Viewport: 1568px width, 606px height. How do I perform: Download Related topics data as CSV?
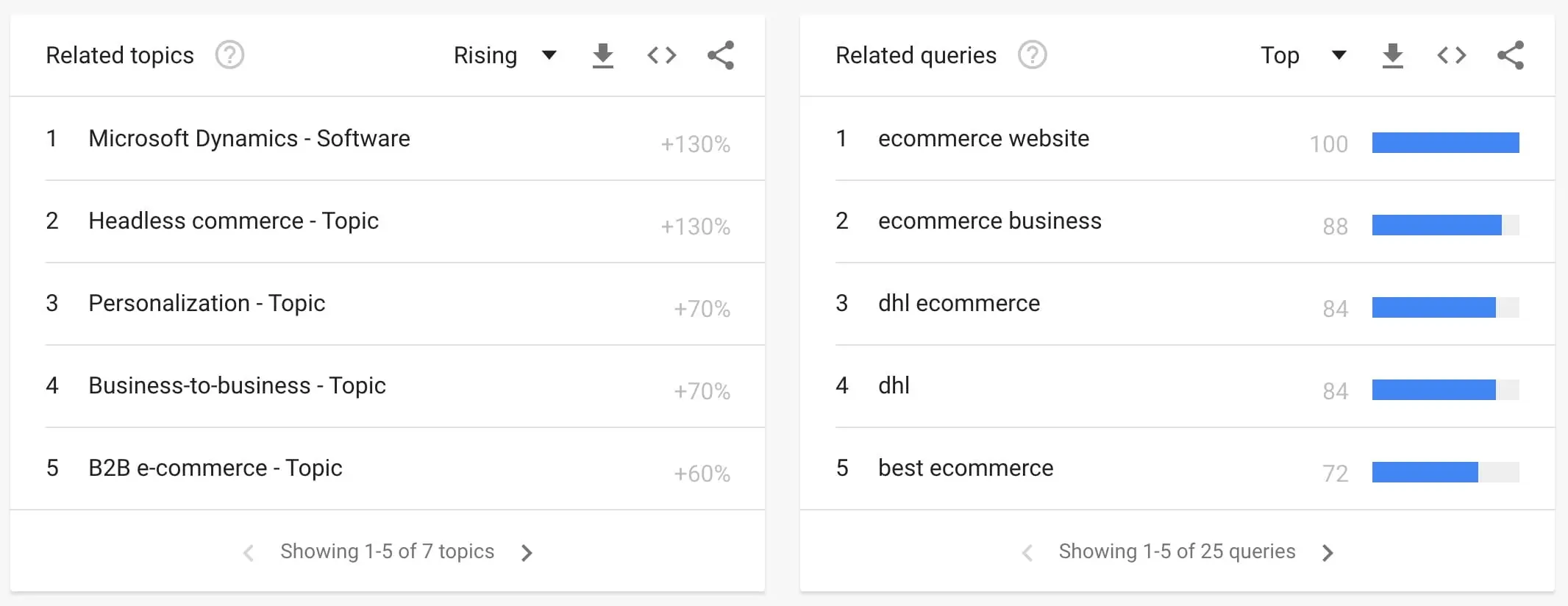tap(603, 56)
